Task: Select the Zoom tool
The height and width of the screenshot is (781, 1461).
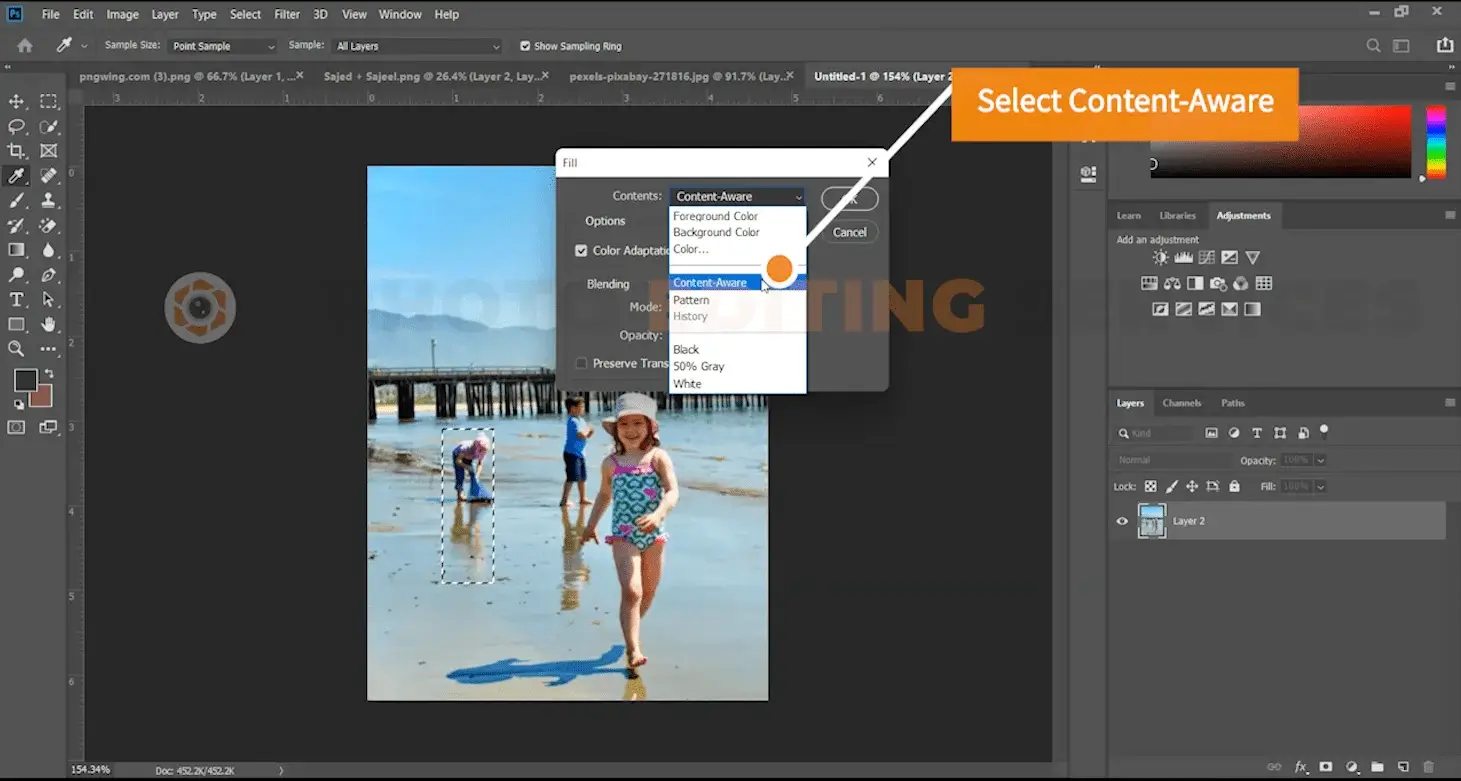Action: click(17, 349)
